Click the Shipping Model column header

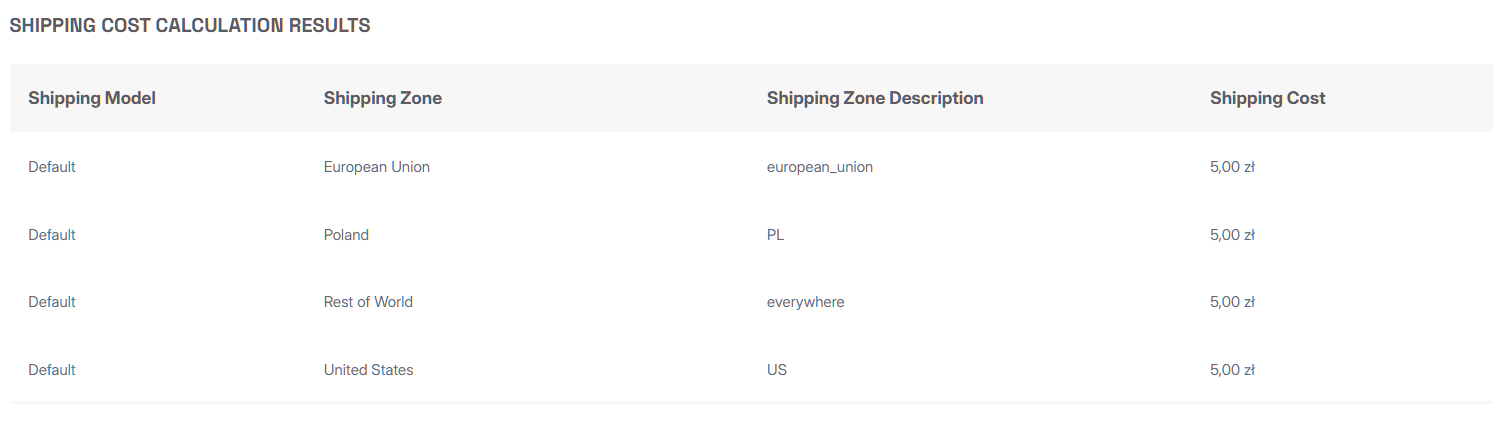(x=92, y=98)
